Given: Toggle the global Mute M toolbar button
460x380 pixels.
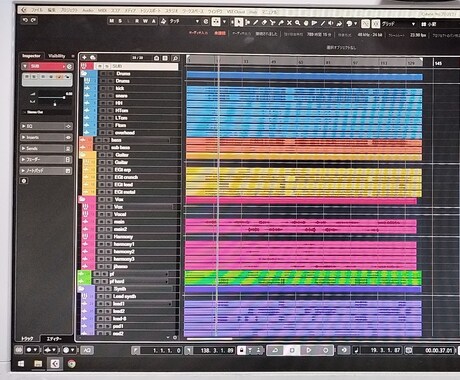Looking at the screenshot, I should 111,21.
